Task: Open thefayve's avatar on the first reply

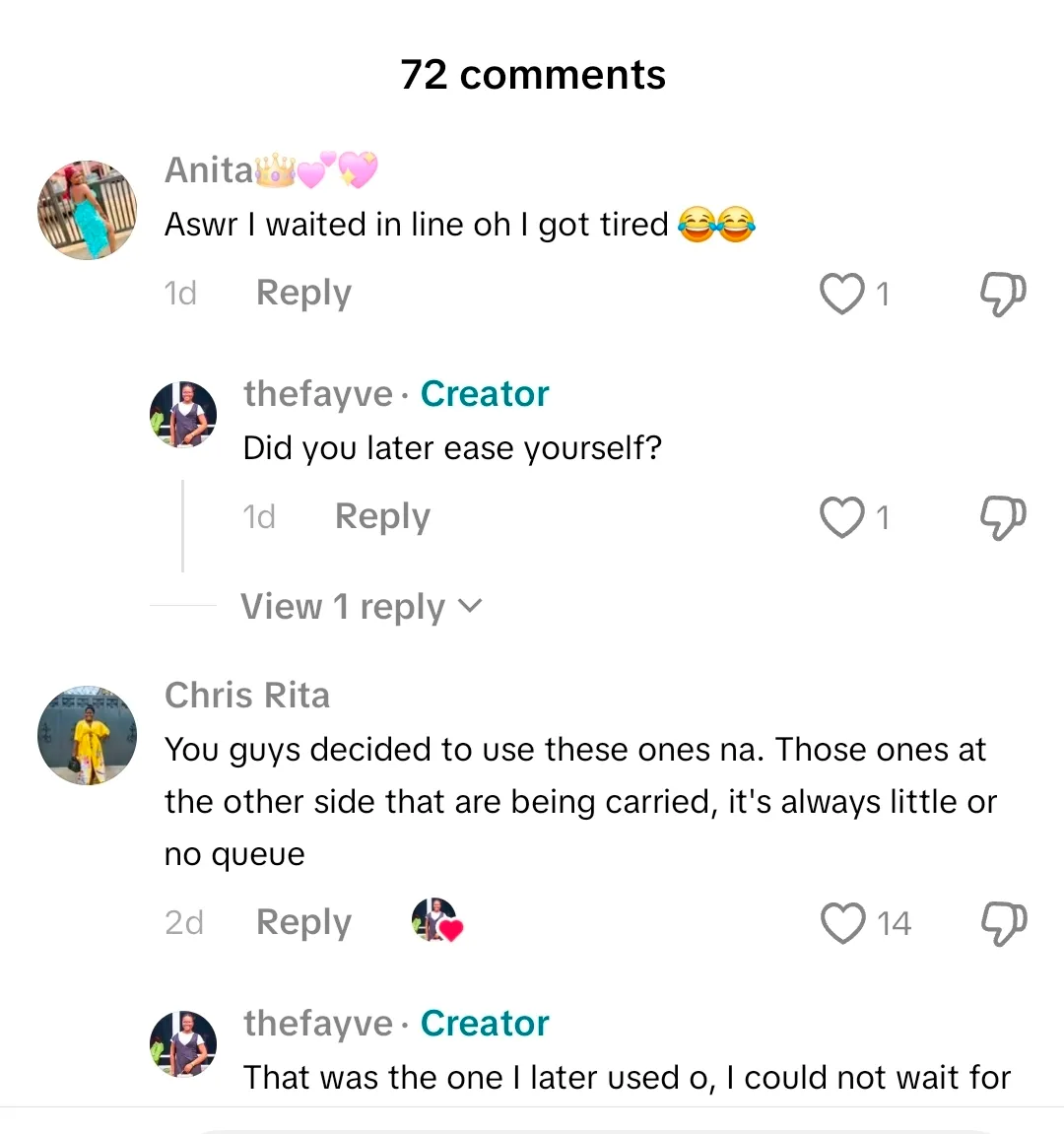Action: tap(183, 415)
